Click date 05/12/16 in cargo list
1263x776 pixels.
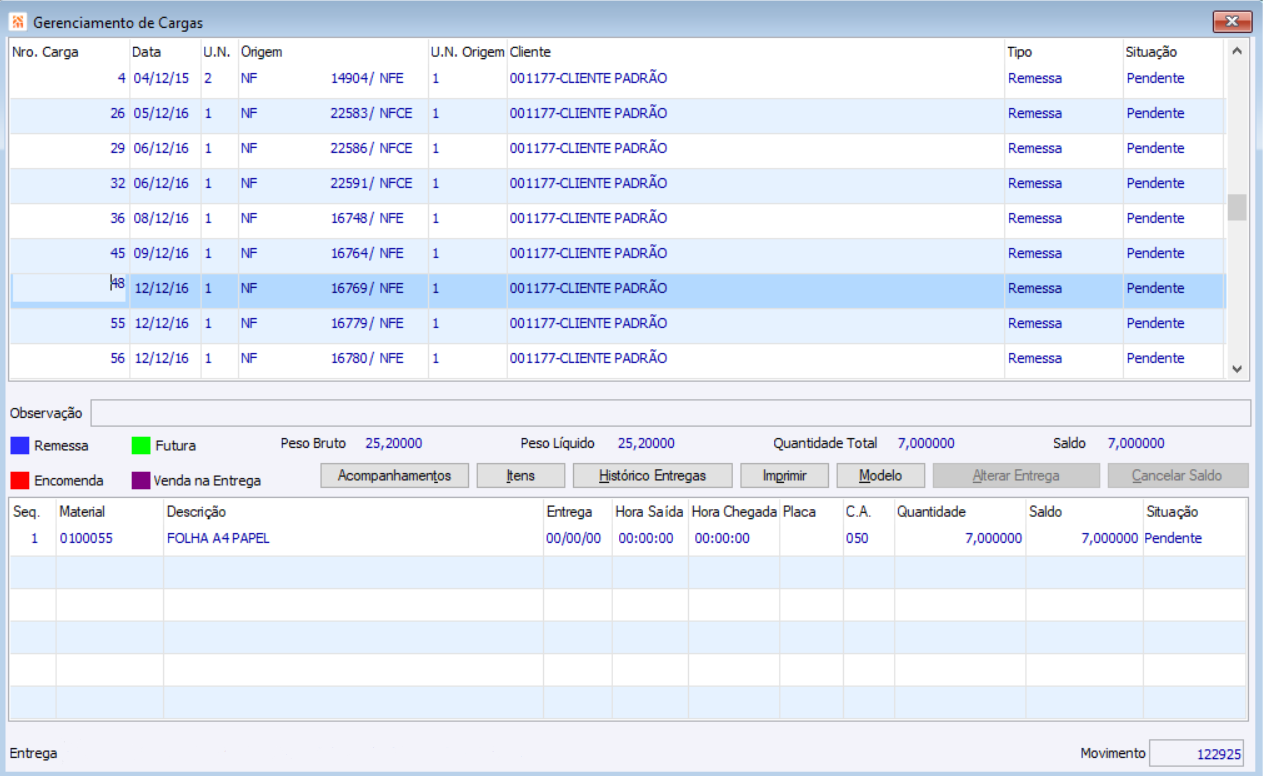pos(161,113)
